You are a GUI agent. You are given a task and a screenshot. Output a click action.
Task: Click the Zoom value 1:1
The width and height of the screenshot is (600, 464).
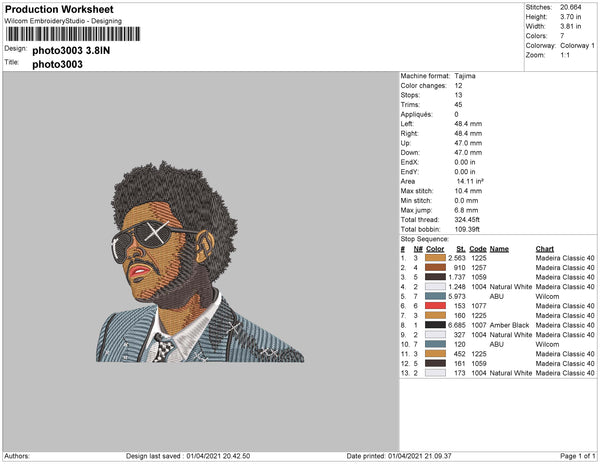(x=565, y=55)
